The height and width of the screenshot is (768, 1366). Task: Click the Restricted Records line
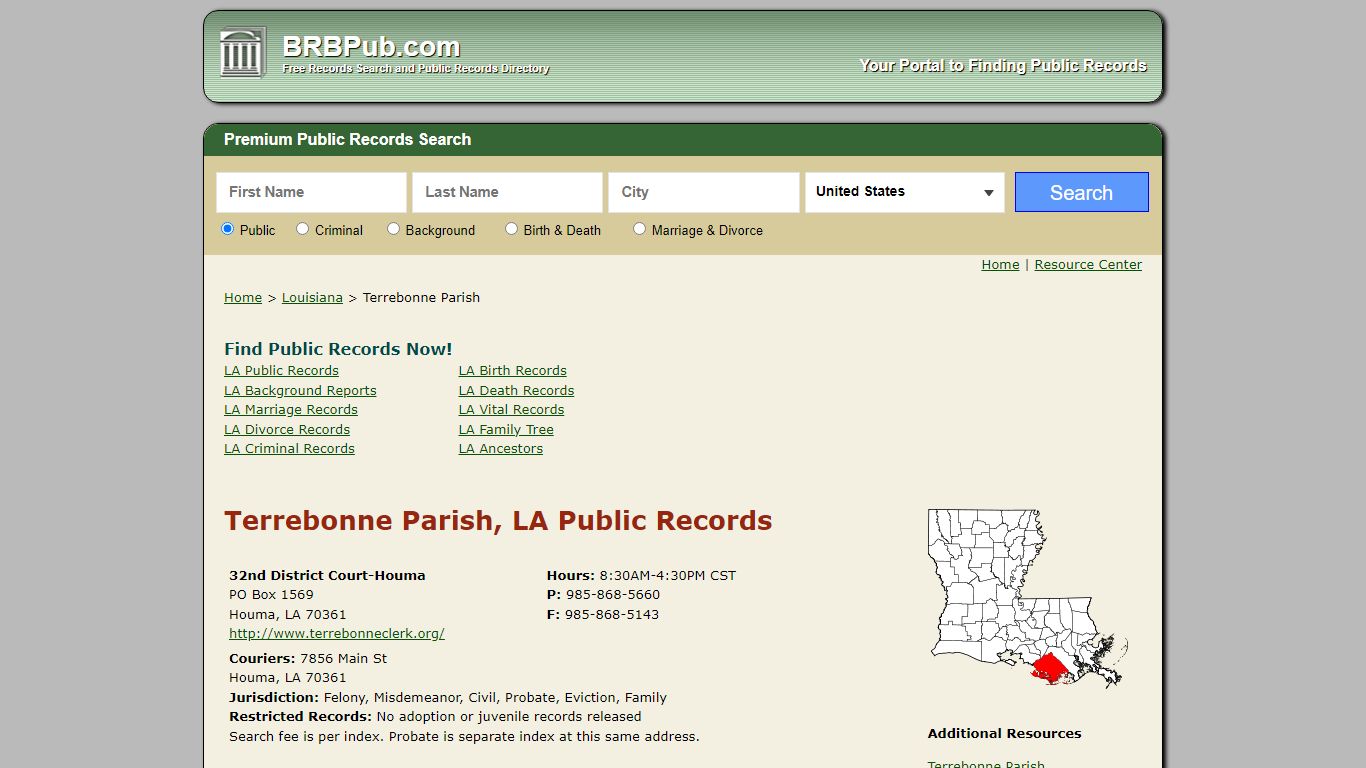pyautogui.click(x=435, y=717)
